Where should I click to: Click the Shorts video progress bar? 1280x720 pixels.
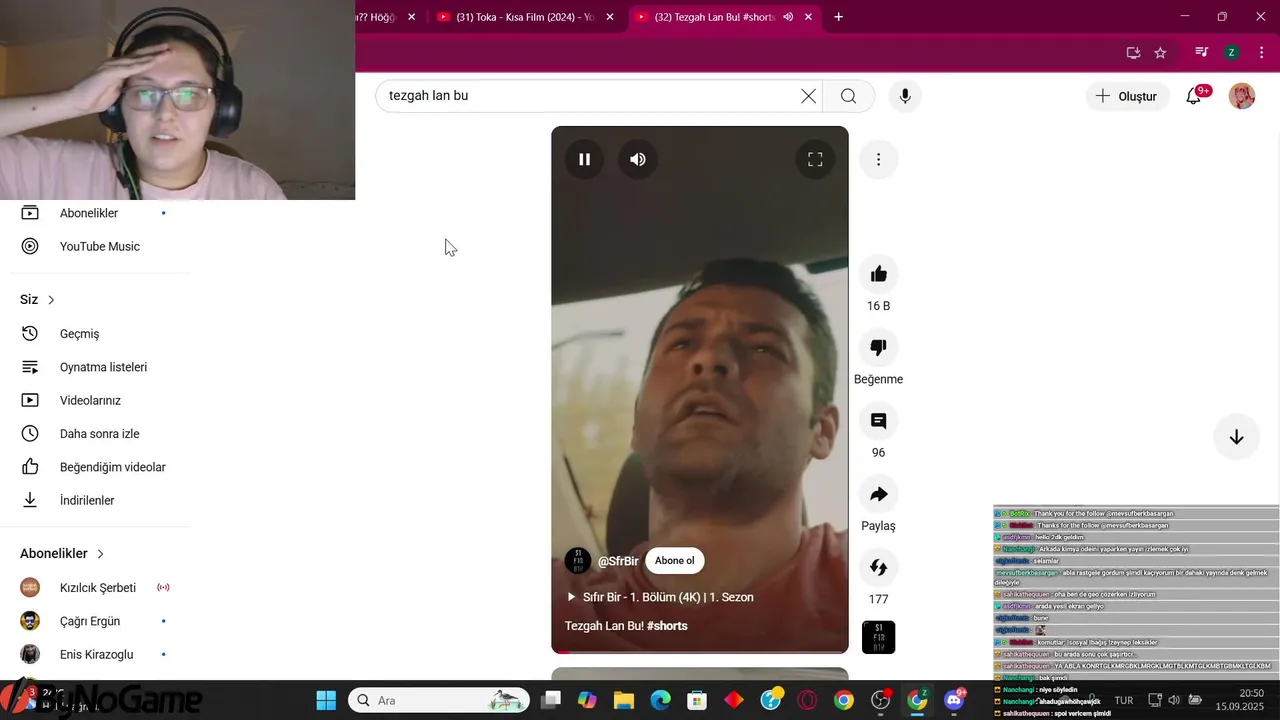[700, 652]
